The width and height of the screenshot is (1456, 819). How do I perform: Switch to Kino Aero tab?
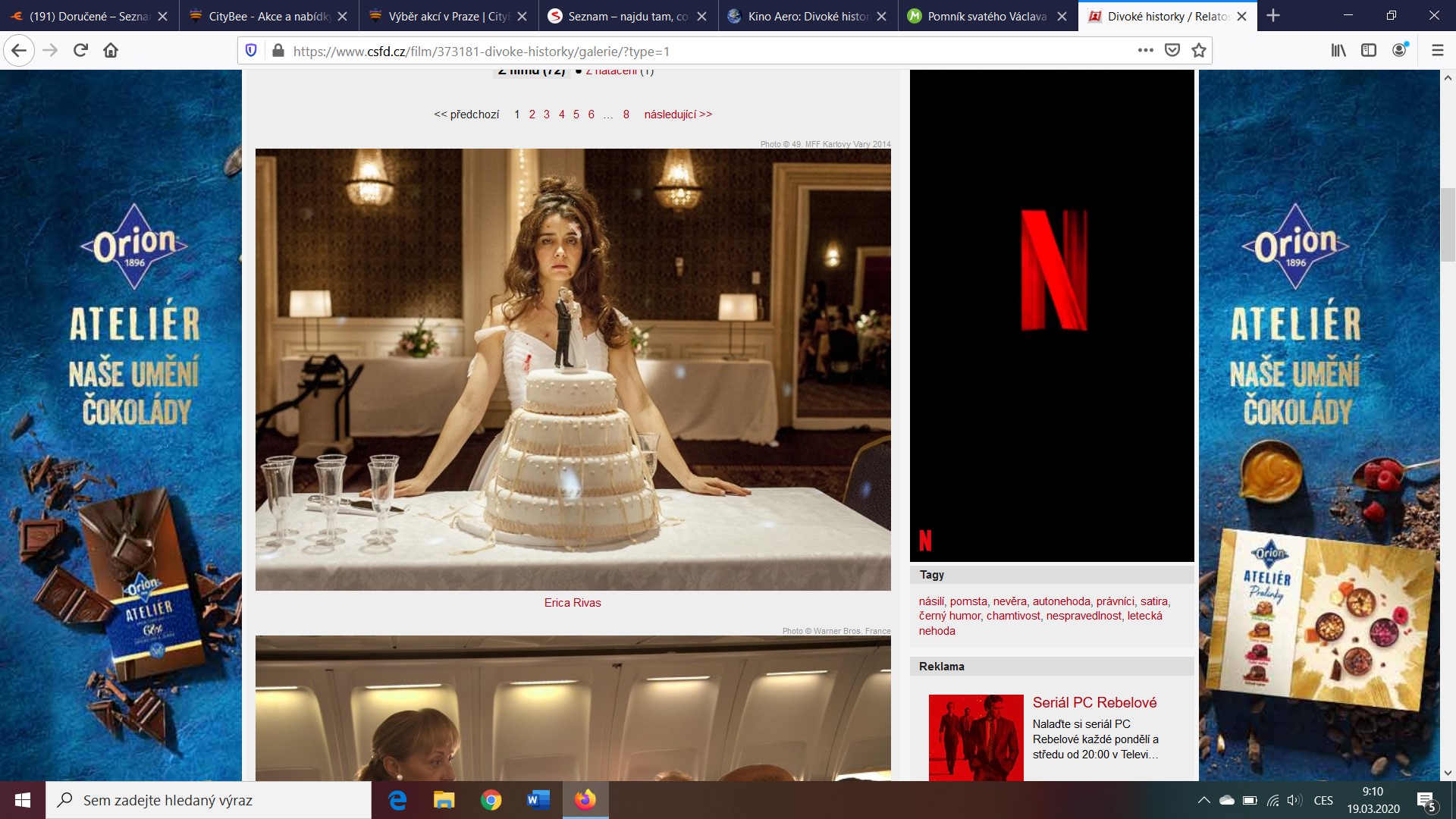coord(807,16)
